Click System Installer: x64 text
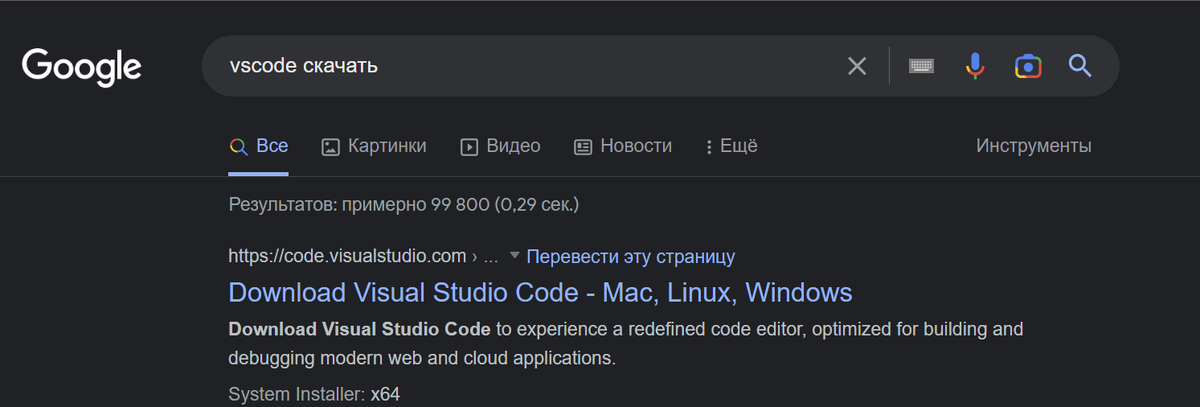The image size is (1200, 407). click(x=314, y=394)
